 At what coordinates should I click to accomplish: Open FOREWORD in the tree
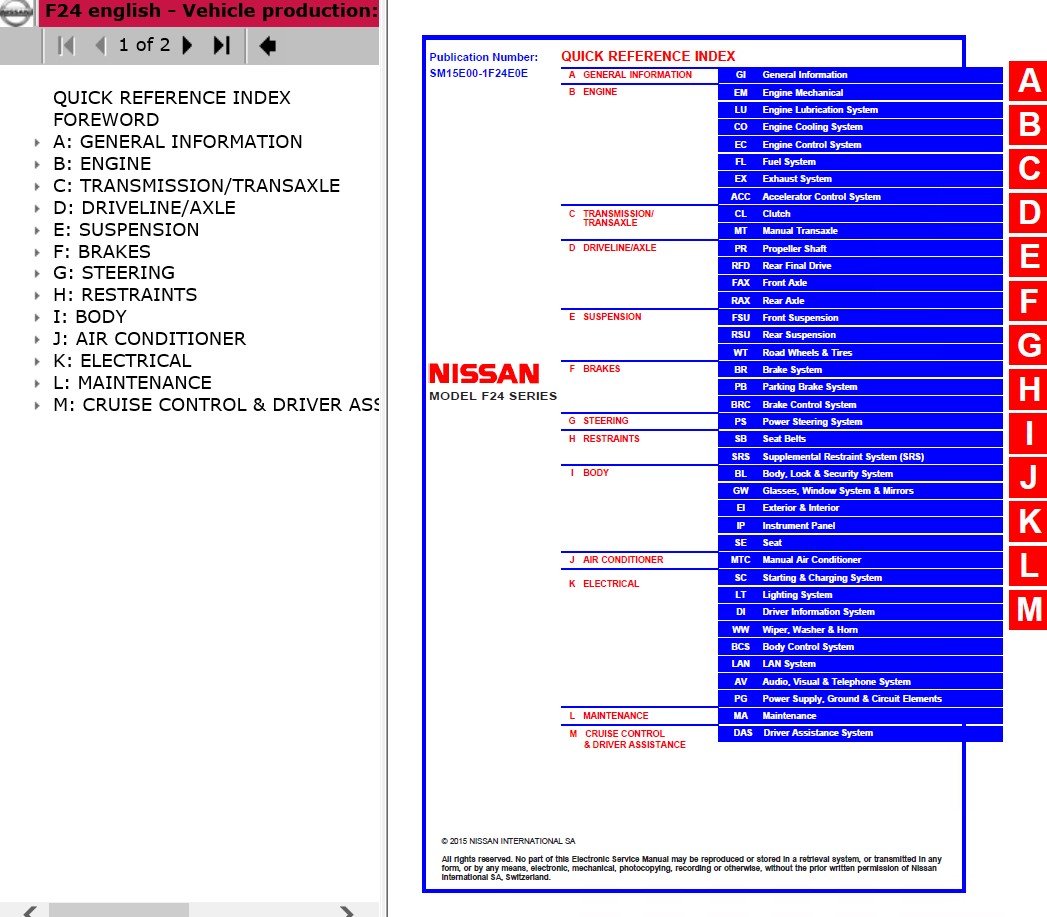(106, 120)
